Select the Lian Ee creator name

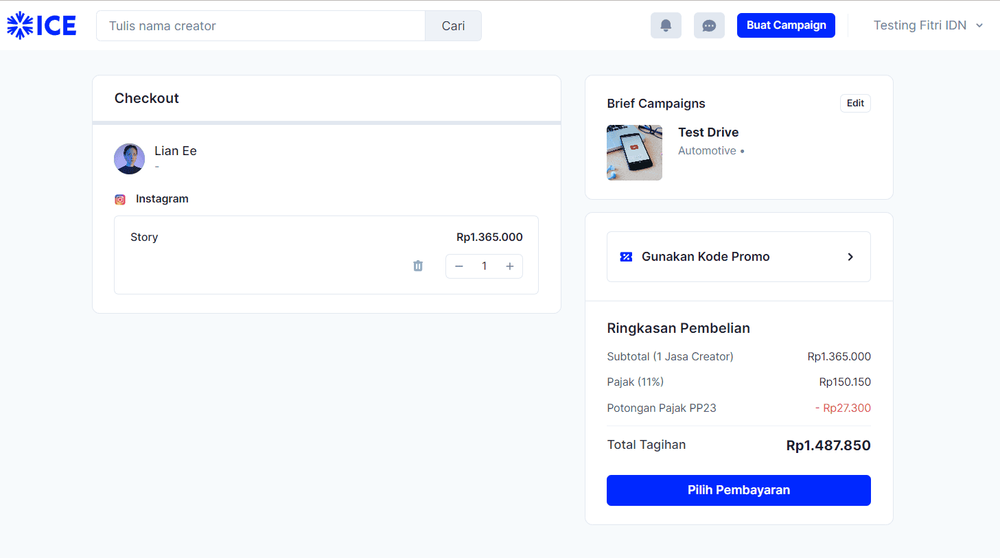pos(175,151)
